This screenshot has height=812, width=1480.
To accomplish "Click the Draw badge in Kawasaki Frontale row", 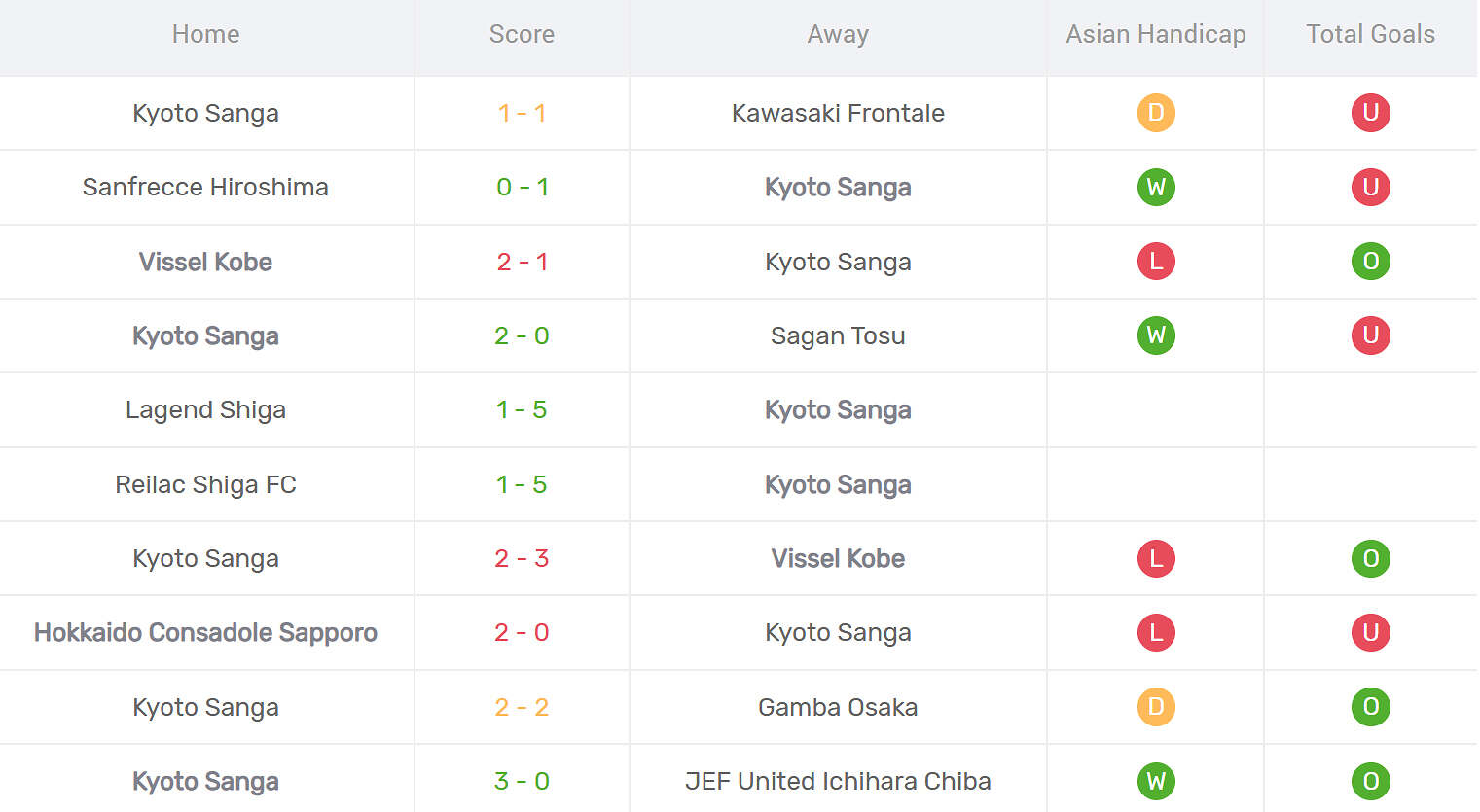I will 1156,113.
